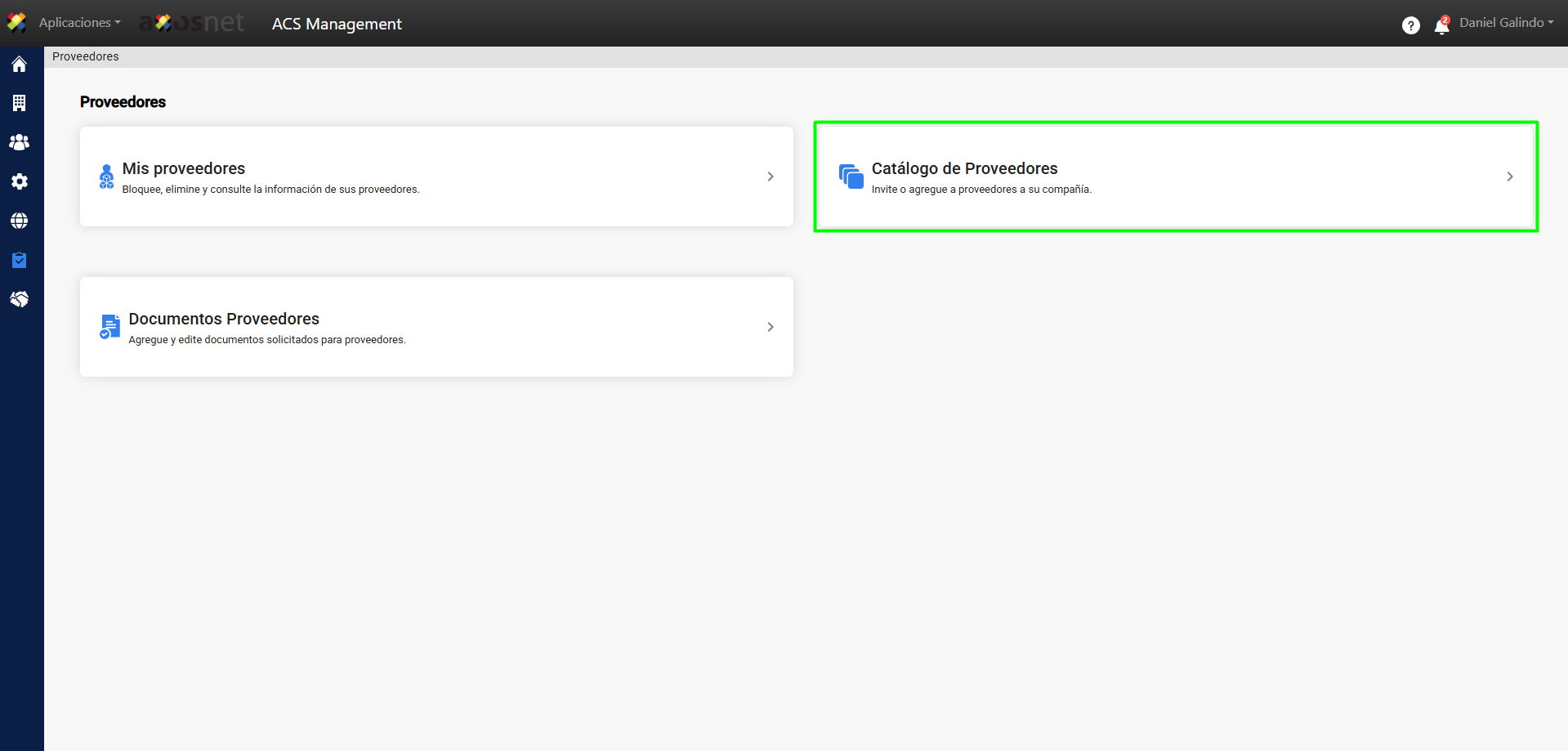Screen dimensions: 1568x751
Task: Click the chevron on Catálogo de Proveedores card
Action: coord(1509,177)
